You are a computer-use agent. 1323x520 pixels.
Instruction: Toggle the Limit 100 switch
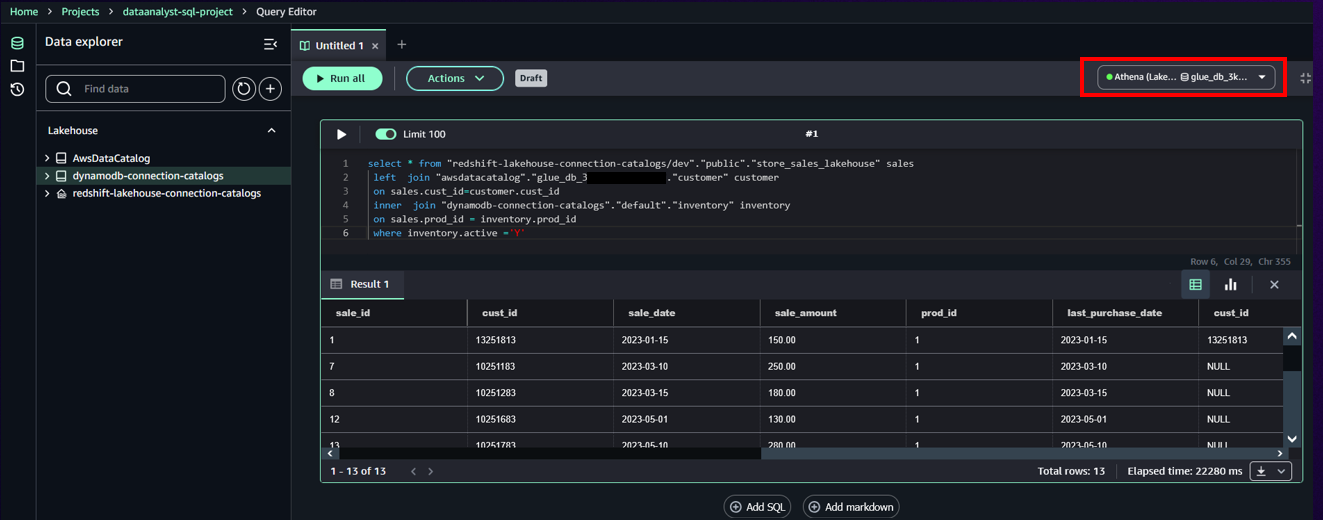tap(385, 134)
